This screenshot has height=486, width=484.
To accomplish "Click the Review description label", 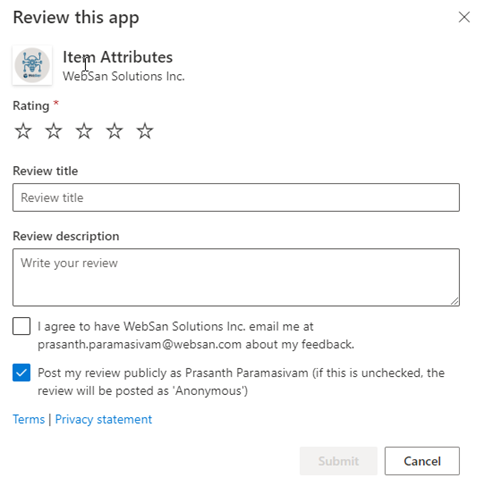I will pos(66,236).
